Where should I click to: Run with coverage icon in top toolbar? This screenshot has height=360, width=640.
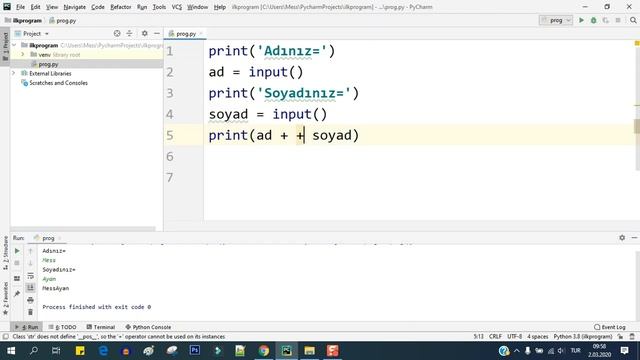click(606, 20)
